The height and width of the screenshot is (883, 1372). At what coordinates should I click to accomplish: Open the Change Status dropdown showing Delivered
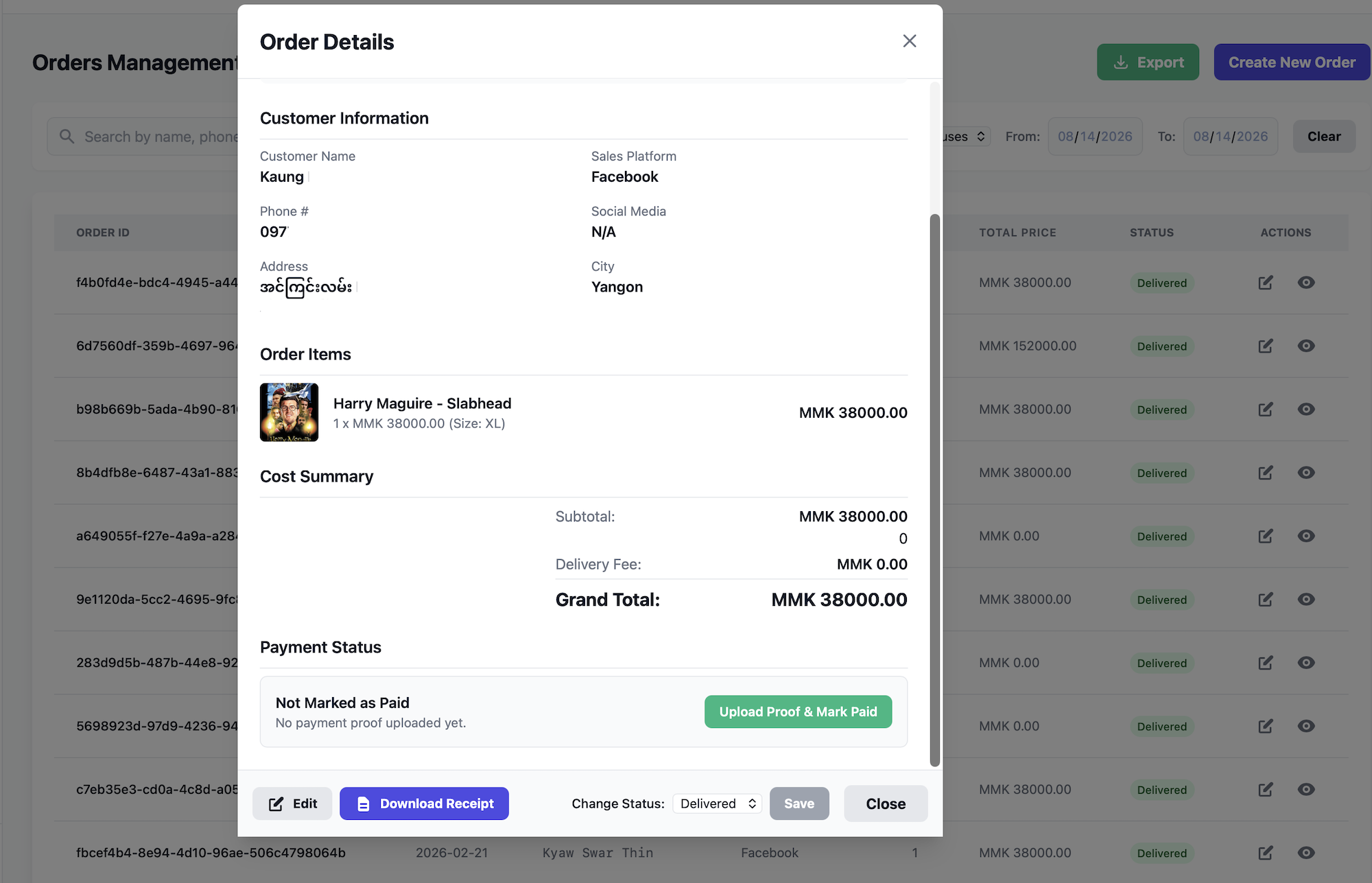click(x=718, y=803)
